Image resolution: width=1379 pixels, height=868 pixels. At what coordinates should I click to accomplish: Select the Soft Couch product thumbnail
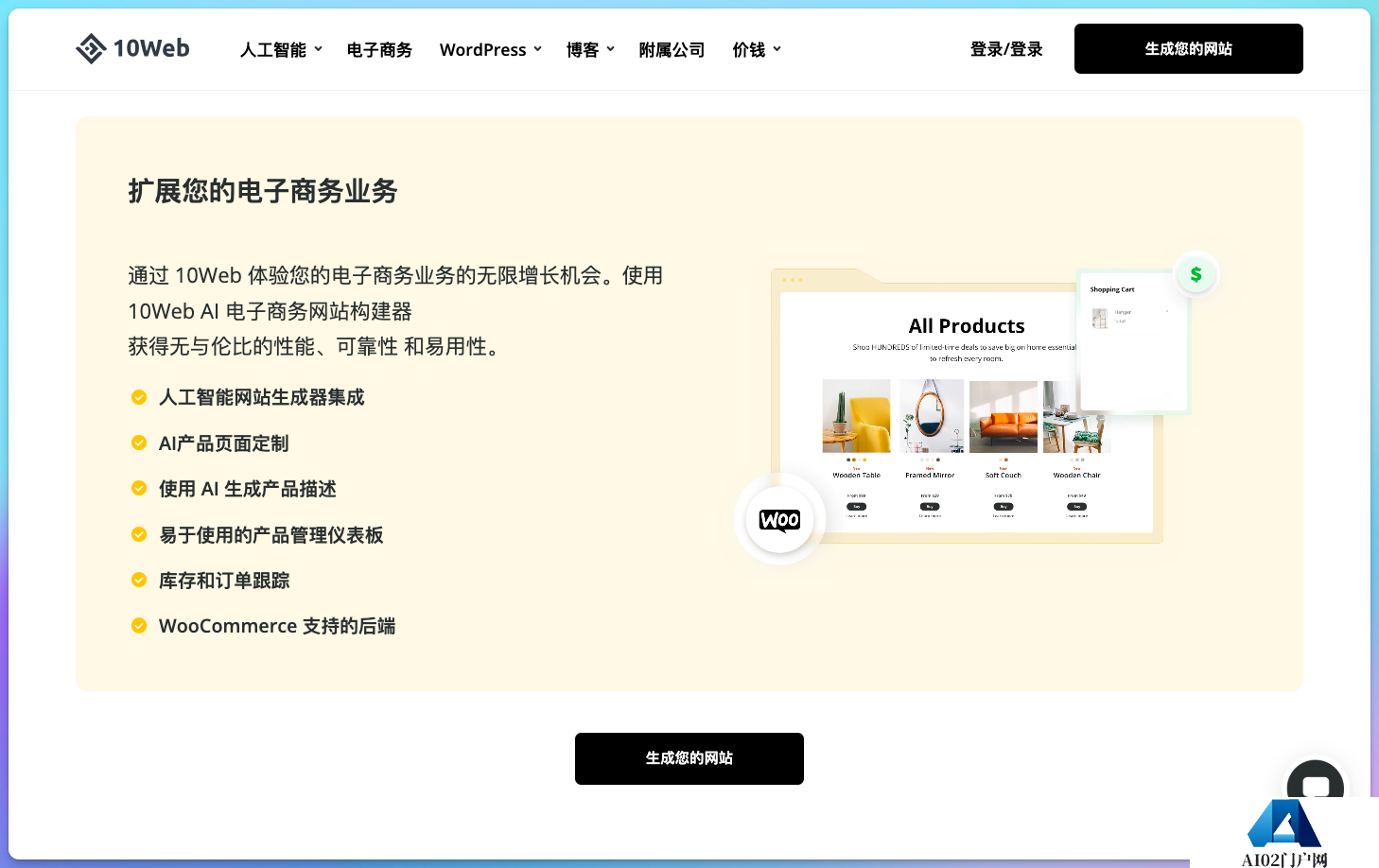coord(1004,416)
